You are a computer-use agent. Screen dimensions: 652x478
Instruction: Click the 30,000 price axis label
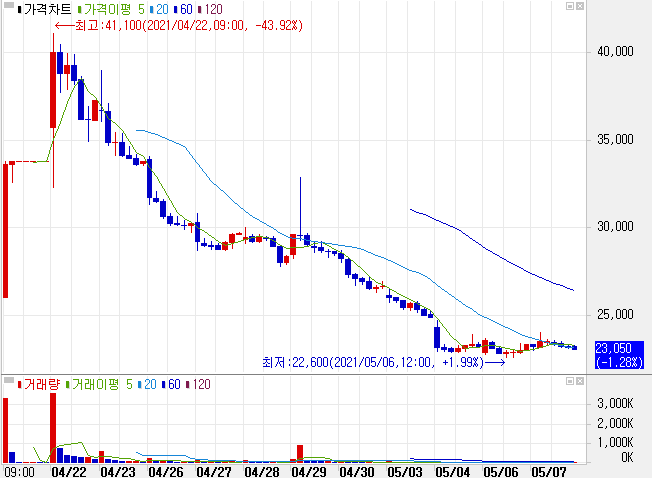615,227
